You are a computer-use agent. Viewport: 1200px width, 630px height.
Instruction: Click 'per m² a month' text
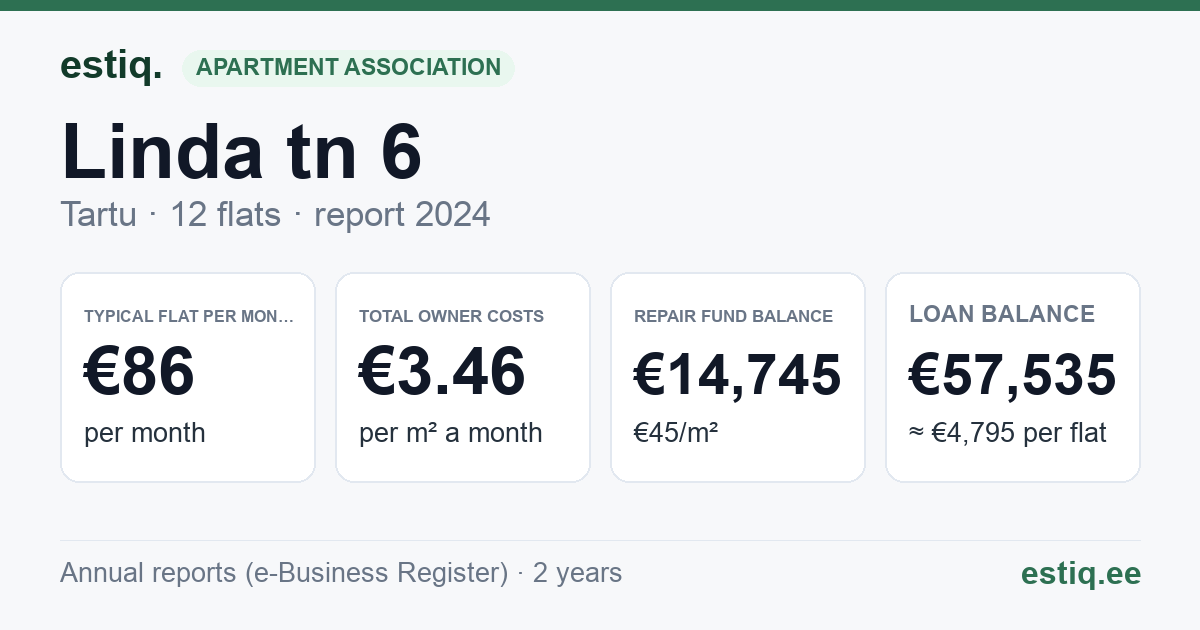click(x=451, y=433)
